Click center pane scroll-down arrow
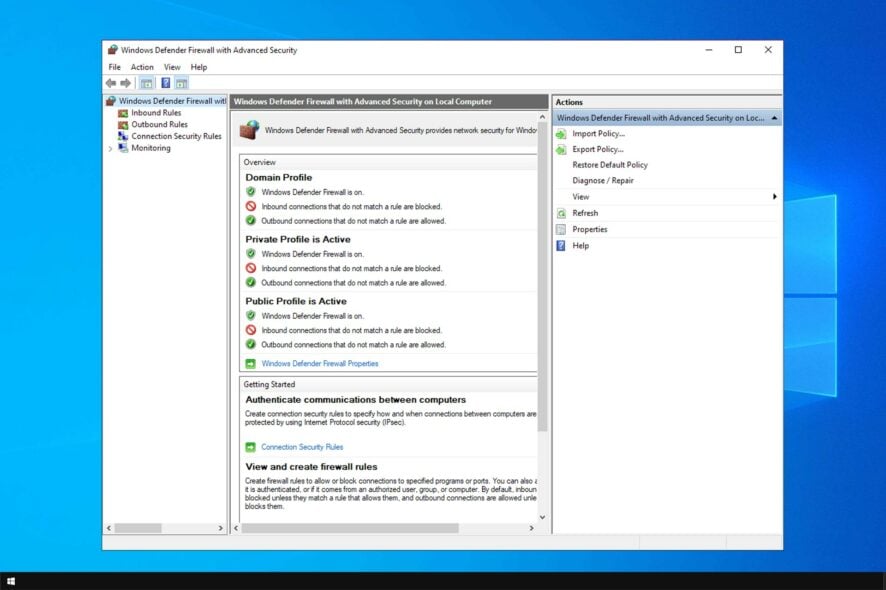886x590 pixels. click(x=542, y=517)
